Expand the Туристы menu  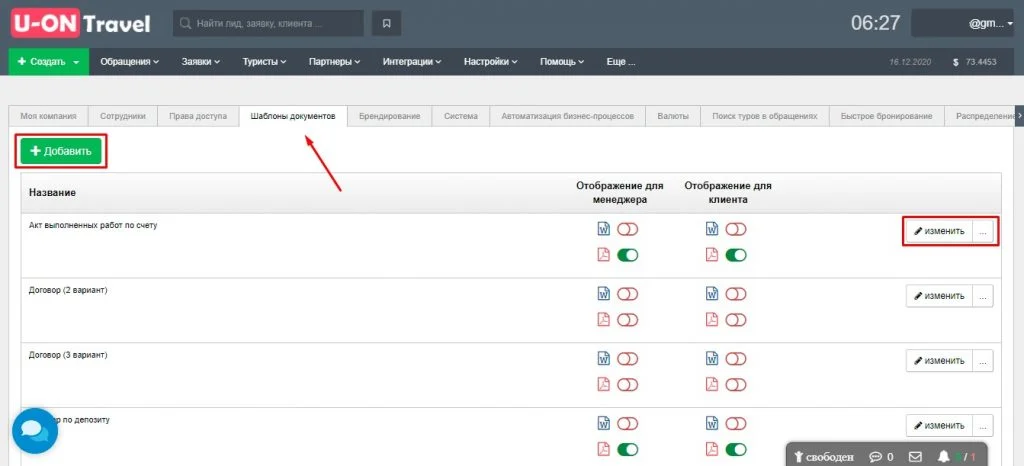pos(264,62)
